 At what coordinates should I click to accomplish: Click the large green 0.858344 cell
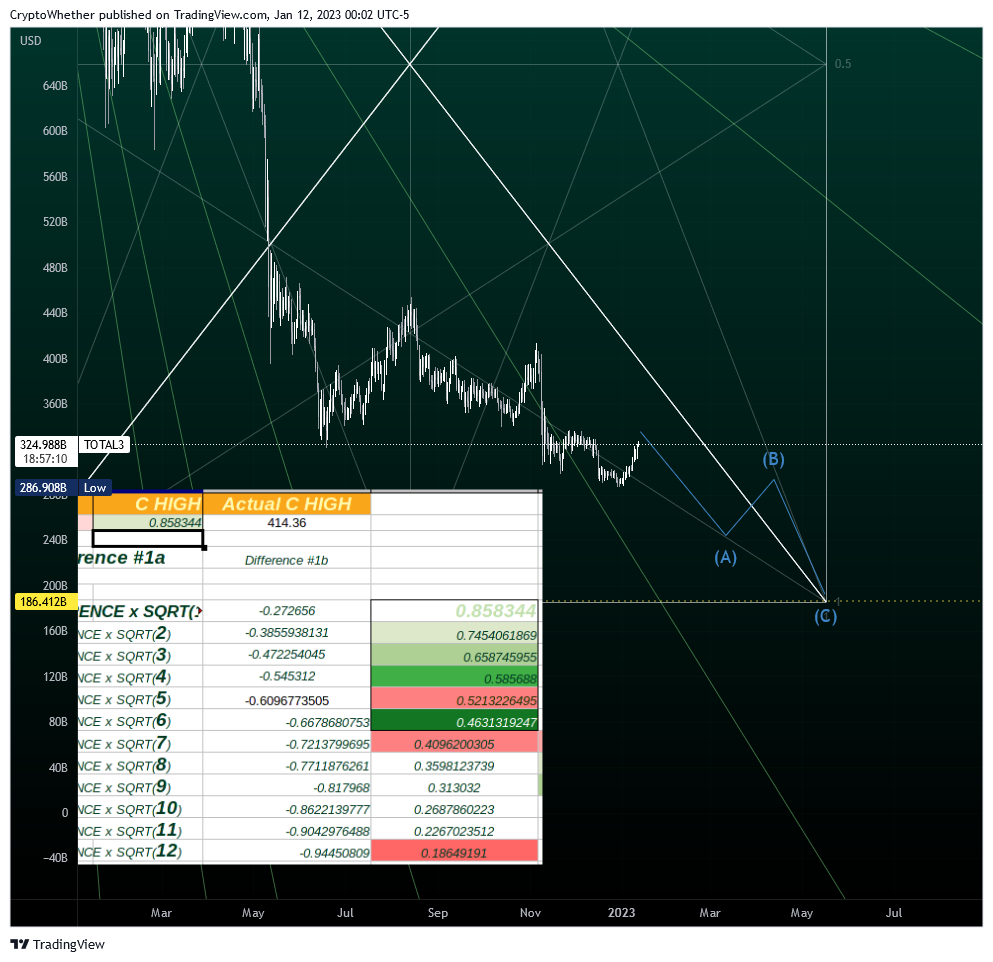coord(455,611)
